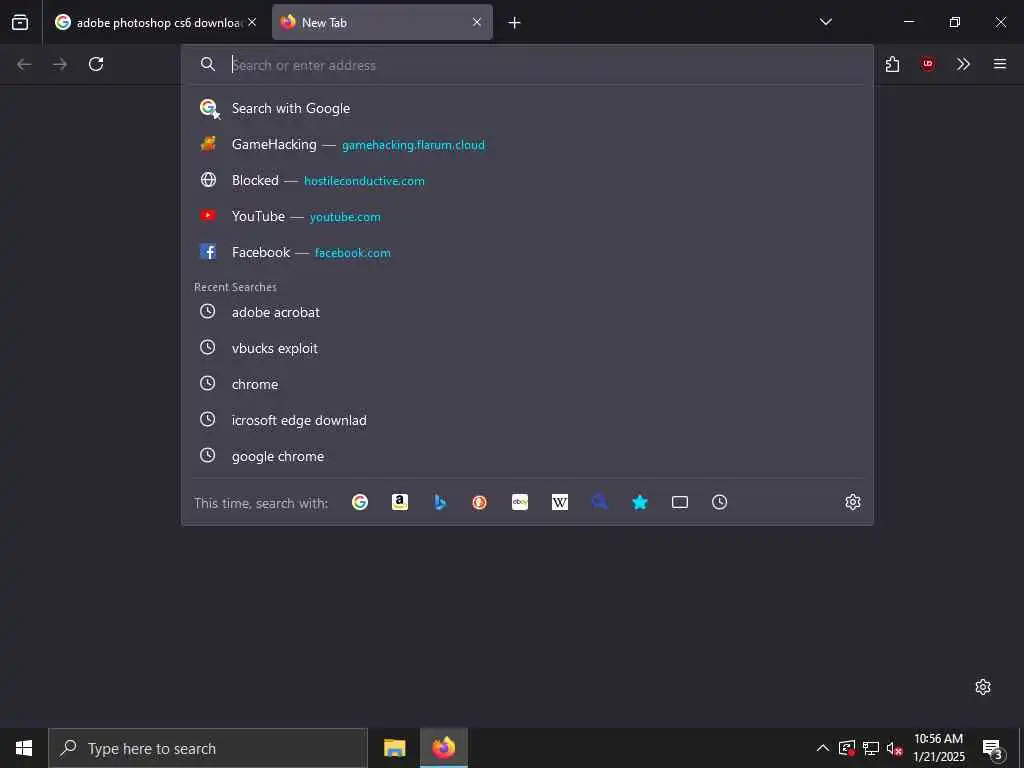Focus the Search or enter address field

(528, 65)
